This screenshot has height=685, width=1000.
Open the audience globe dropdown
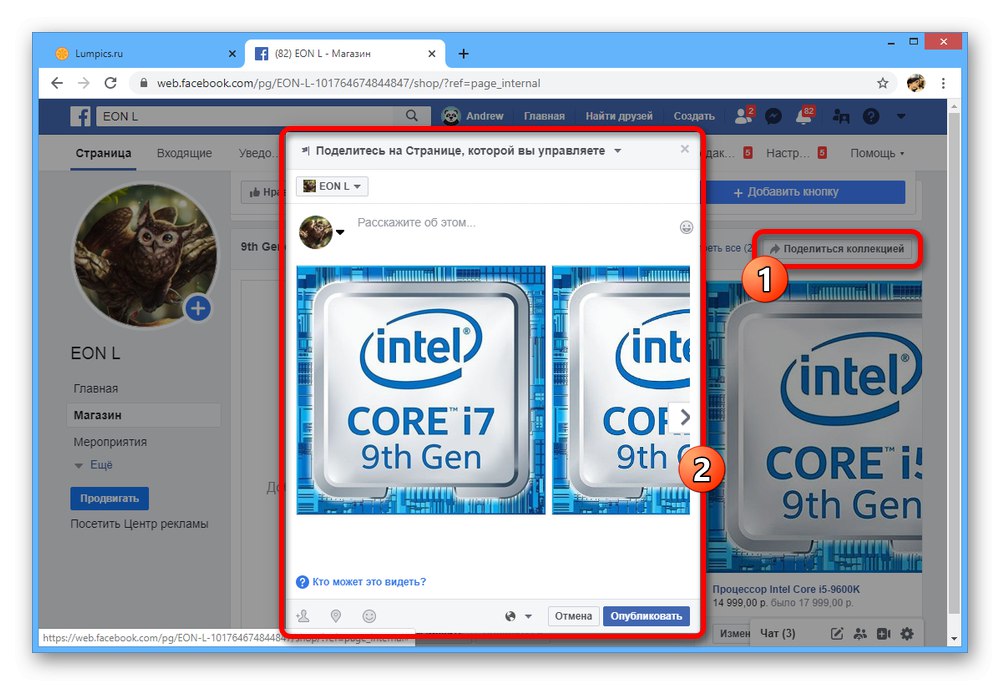click(x=518, y=616)
